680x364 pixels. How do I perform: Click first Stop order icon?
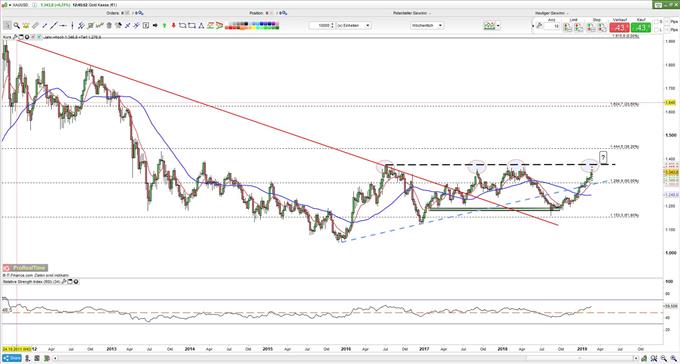[x=592, y=27]
